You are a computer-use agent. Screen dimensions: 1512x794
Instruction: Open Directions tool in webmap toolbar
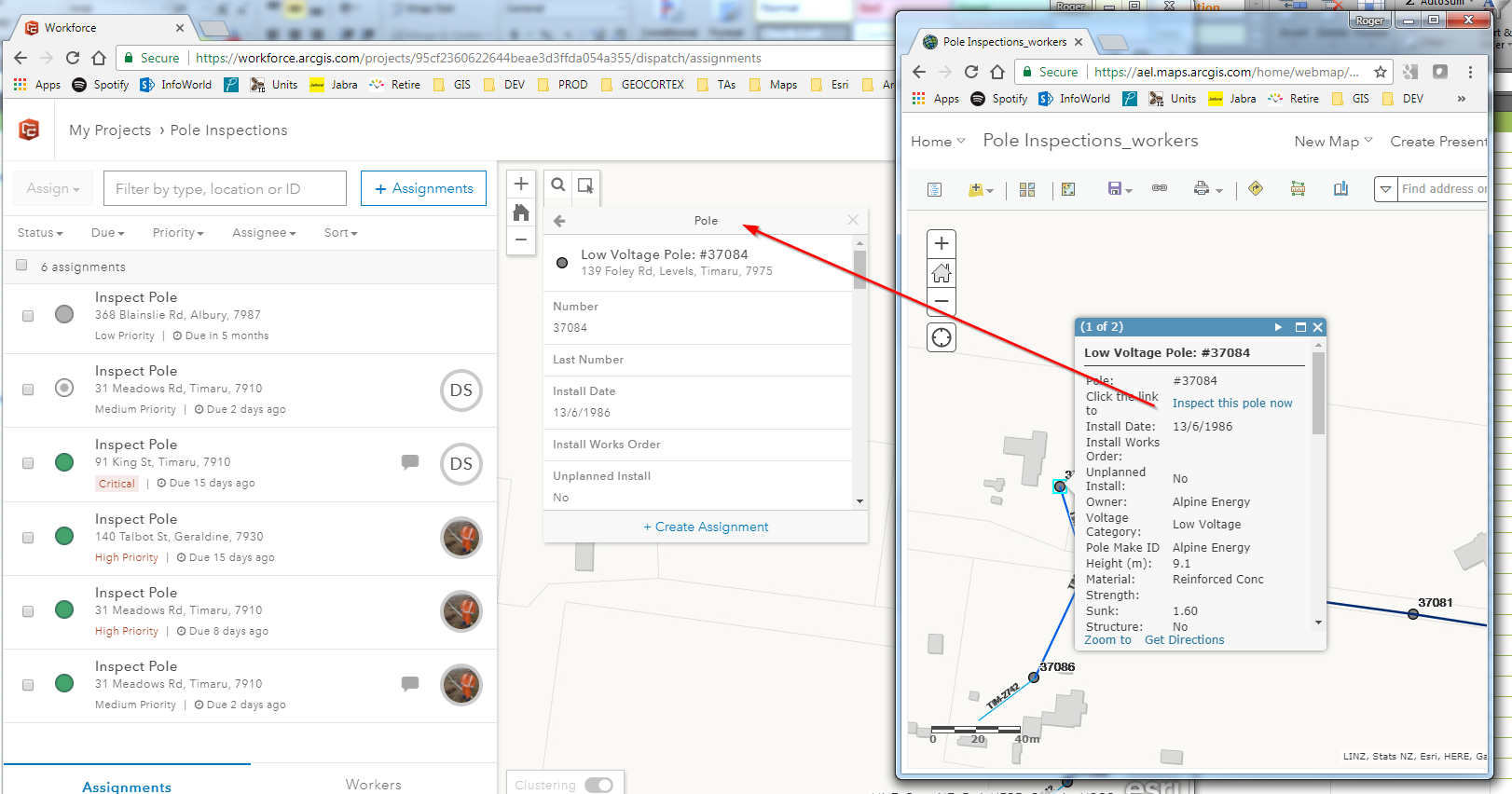(1256, 188)
